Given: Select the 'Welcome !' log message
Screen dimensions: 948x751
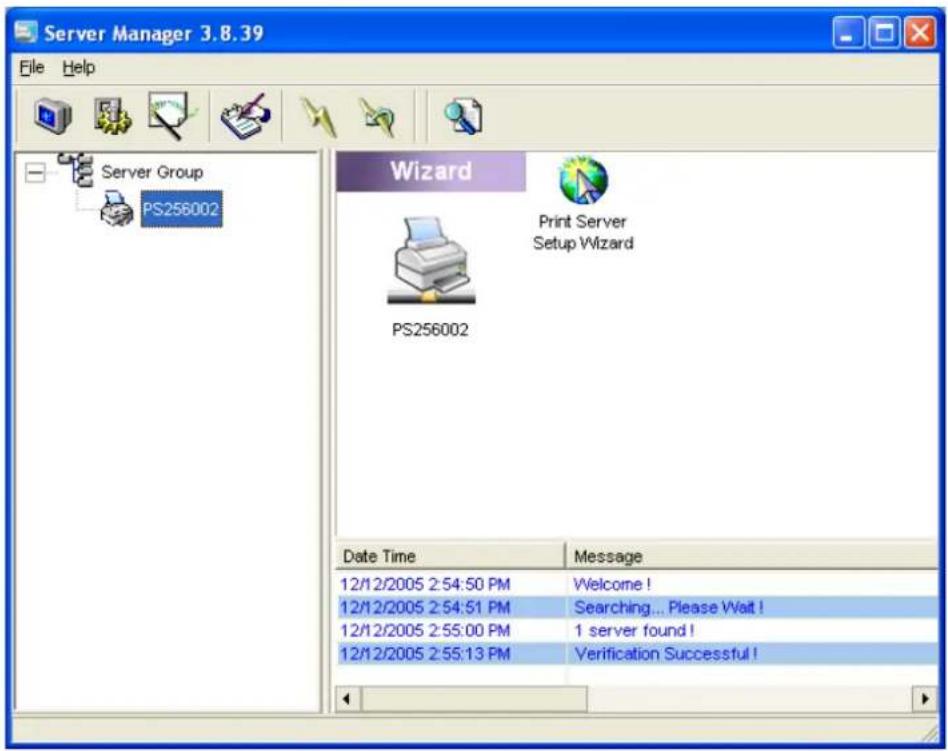Looking at the screenshot, I should point(612,584).
